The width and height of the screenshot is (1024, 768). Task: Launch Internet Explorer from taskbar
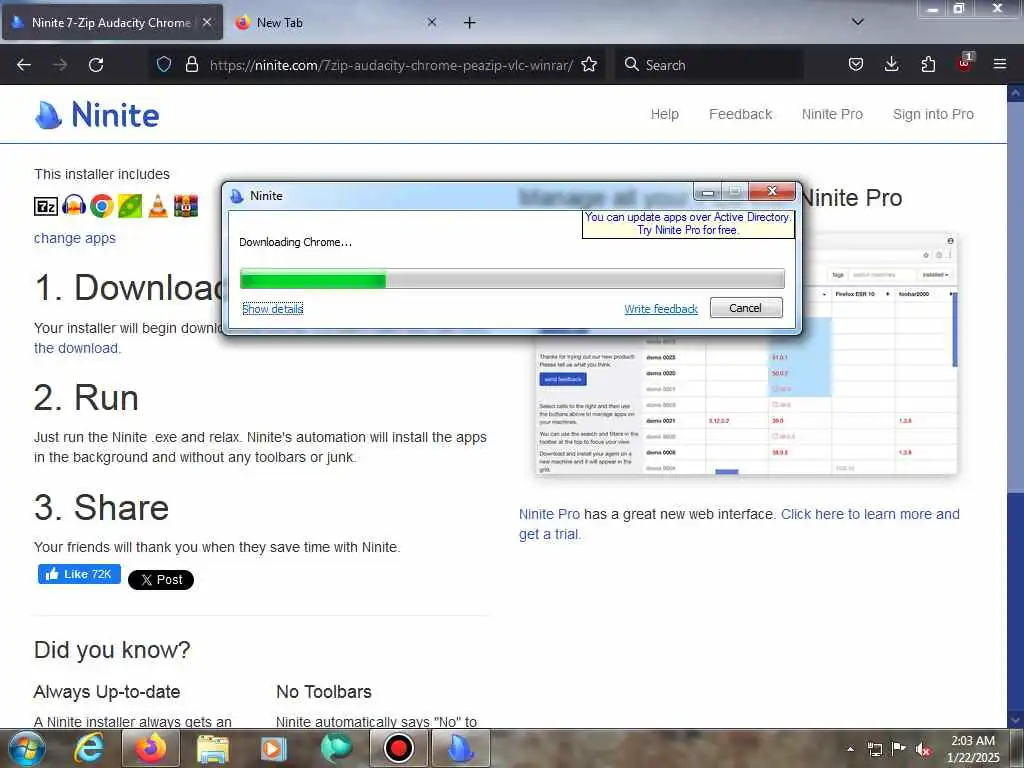[x=89, y=748]
